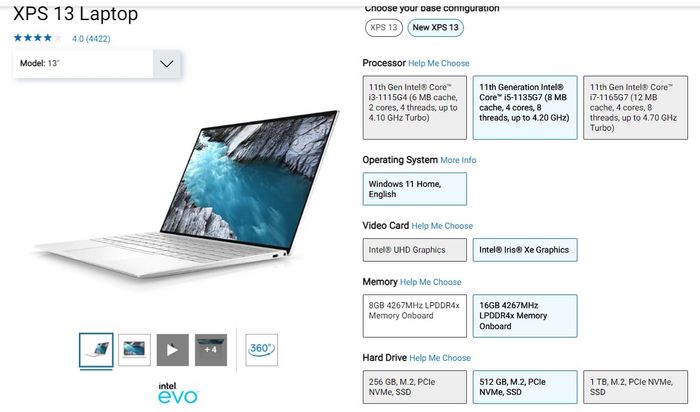
Task: Select the i3-1115G4 processor option
Action: point(415,108)
